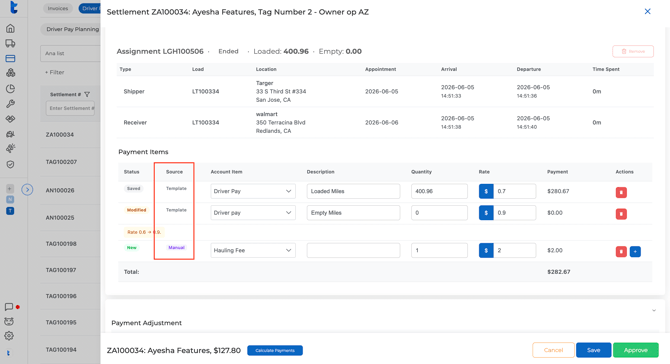Edit the quantity field showing 400.96
670x364 pixels.
439,191
